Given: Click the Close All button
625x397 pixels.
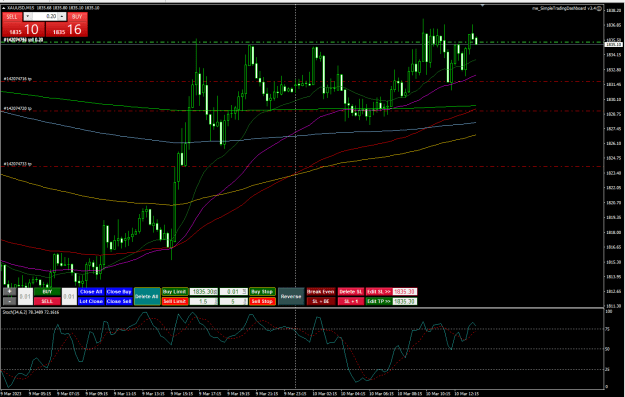Looking at the screenshot, I should pyautogui.click(x=91, y=292).
